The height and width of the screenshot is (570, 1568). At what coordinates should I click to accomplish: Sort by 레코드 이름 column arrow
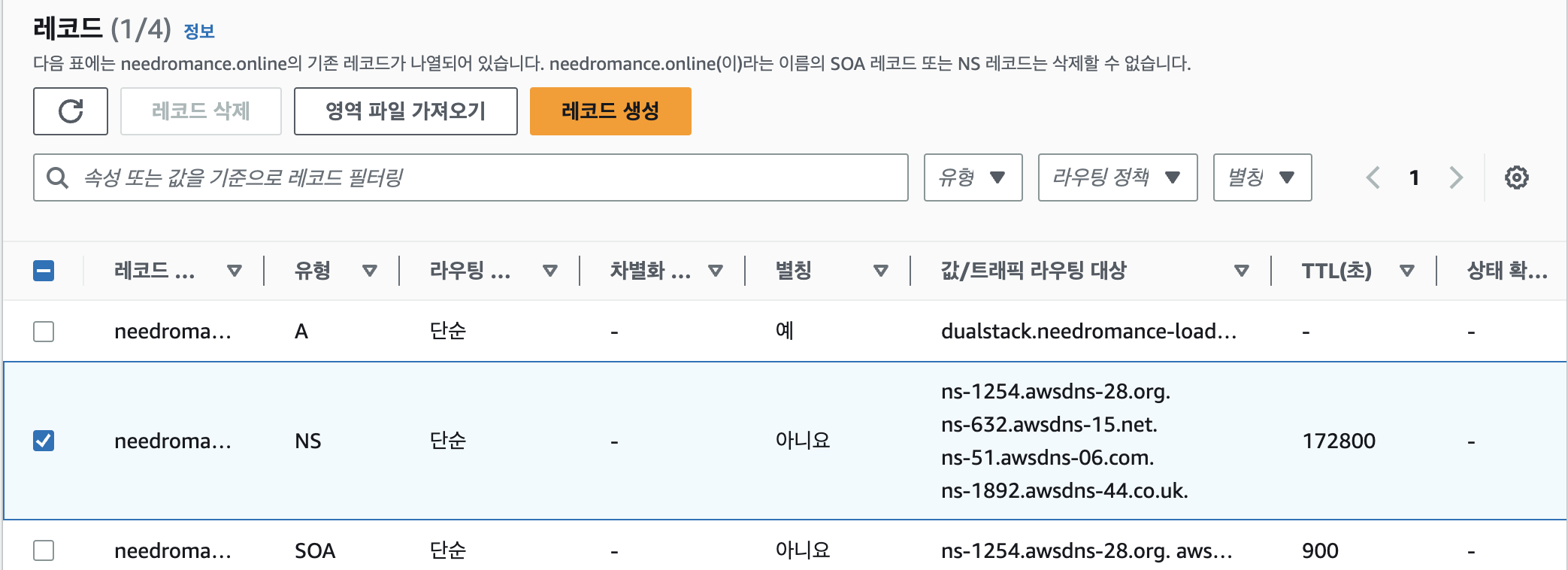point(235,271)
